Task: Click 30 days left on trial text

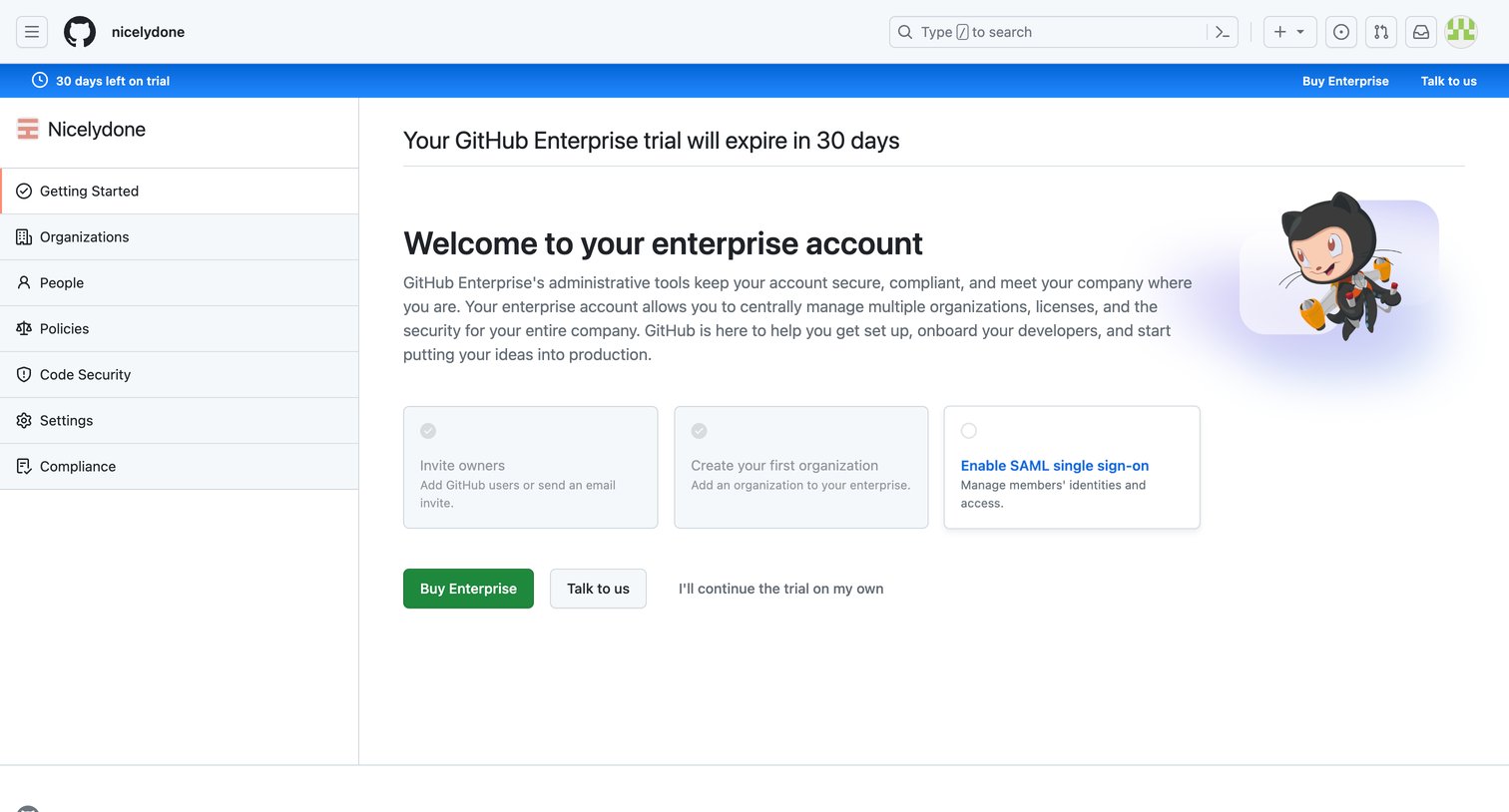Action: point(113,81)
